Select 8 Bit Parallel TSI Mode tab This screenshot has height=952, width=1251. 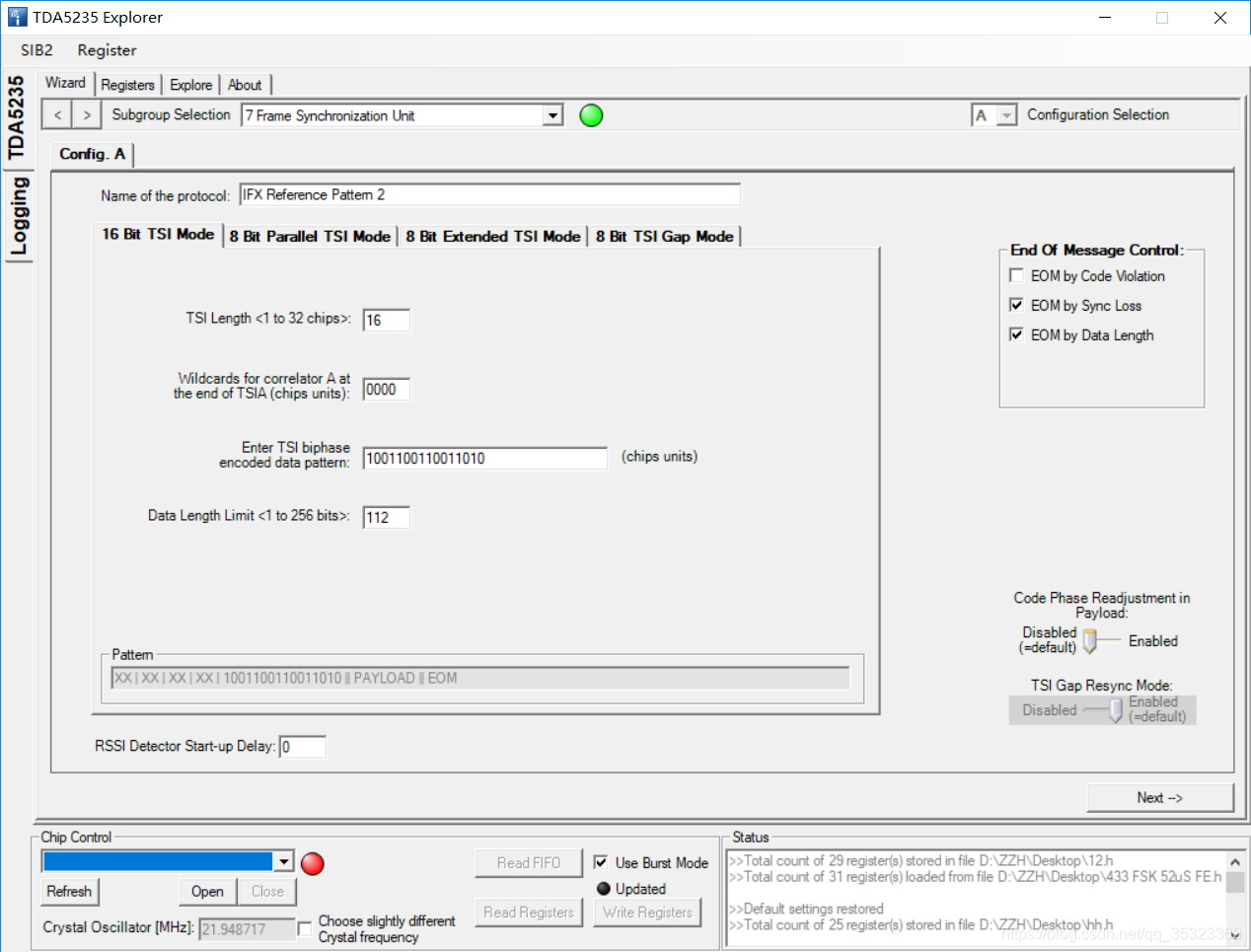pyautogui.click(x=310, y=237)
